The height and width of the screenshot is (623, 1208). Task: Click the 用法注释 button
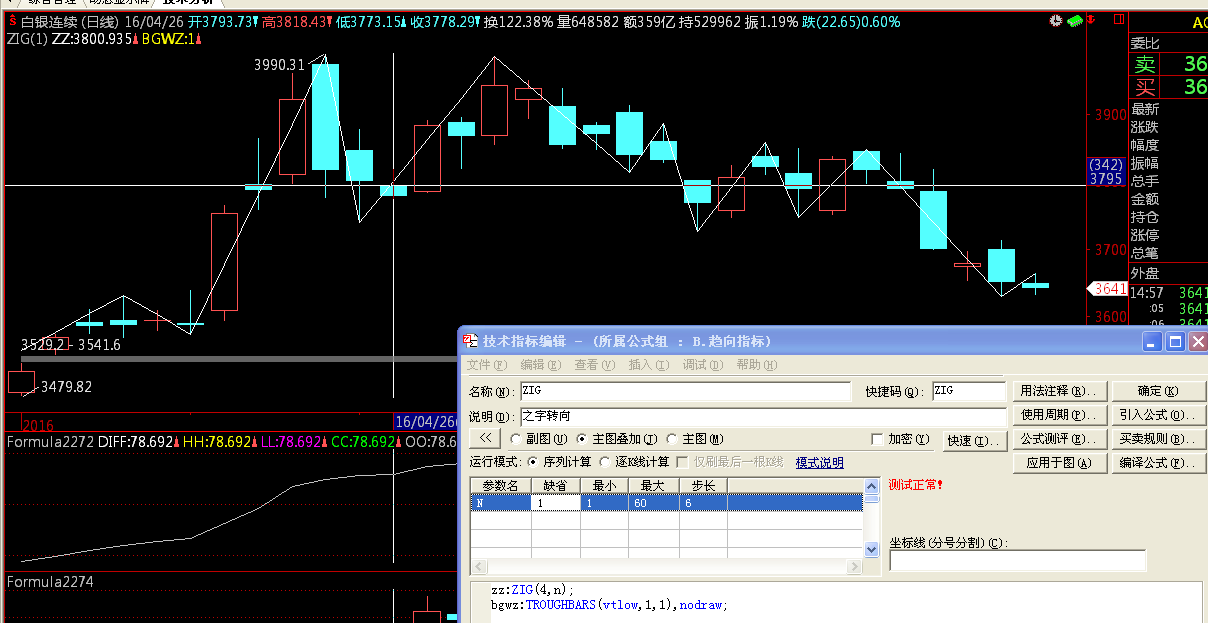pos(1059,391)
